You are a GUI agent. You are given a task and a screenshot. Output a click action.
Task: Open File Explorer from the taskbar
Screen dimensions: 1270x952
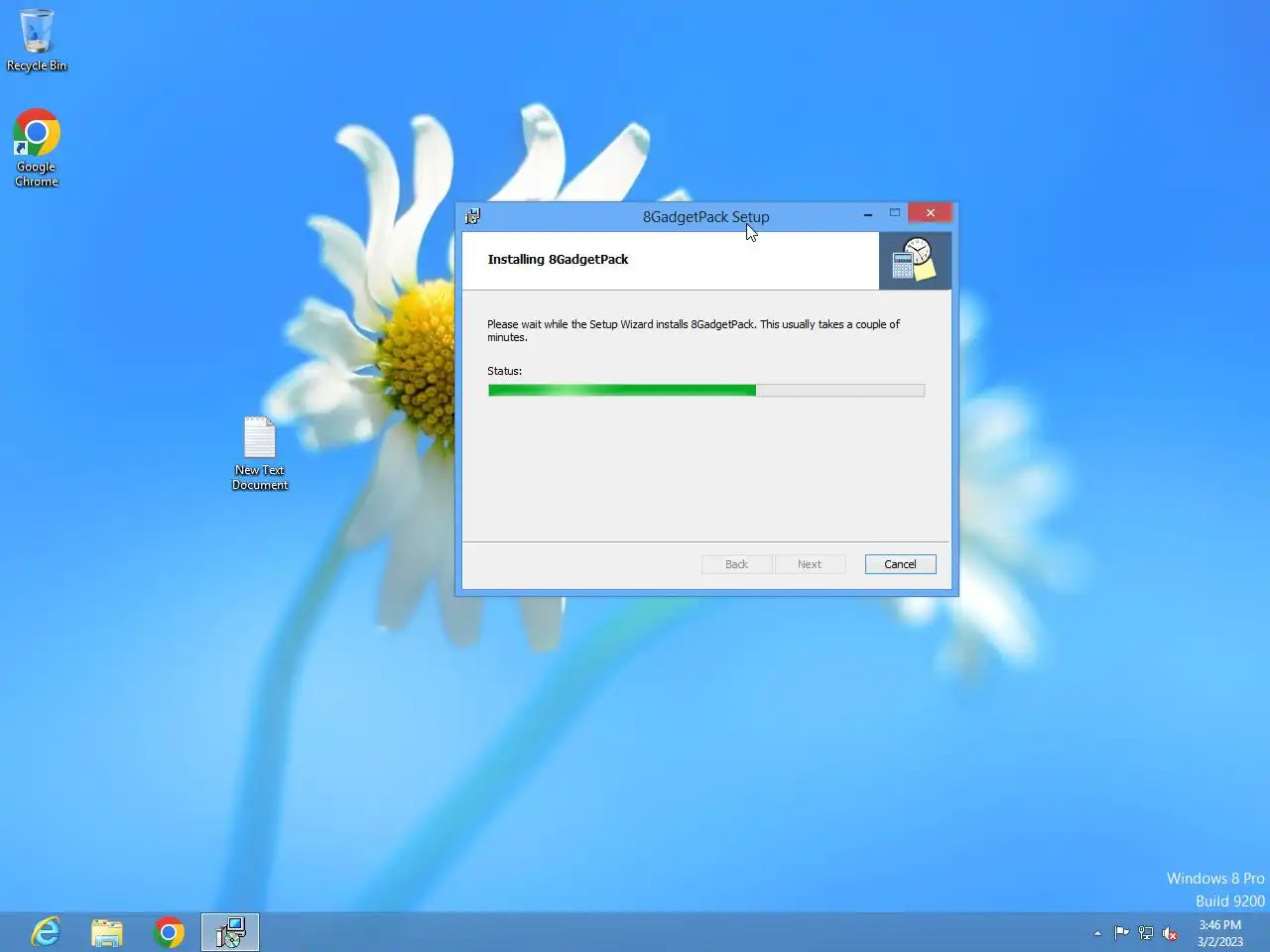point(107,932)
